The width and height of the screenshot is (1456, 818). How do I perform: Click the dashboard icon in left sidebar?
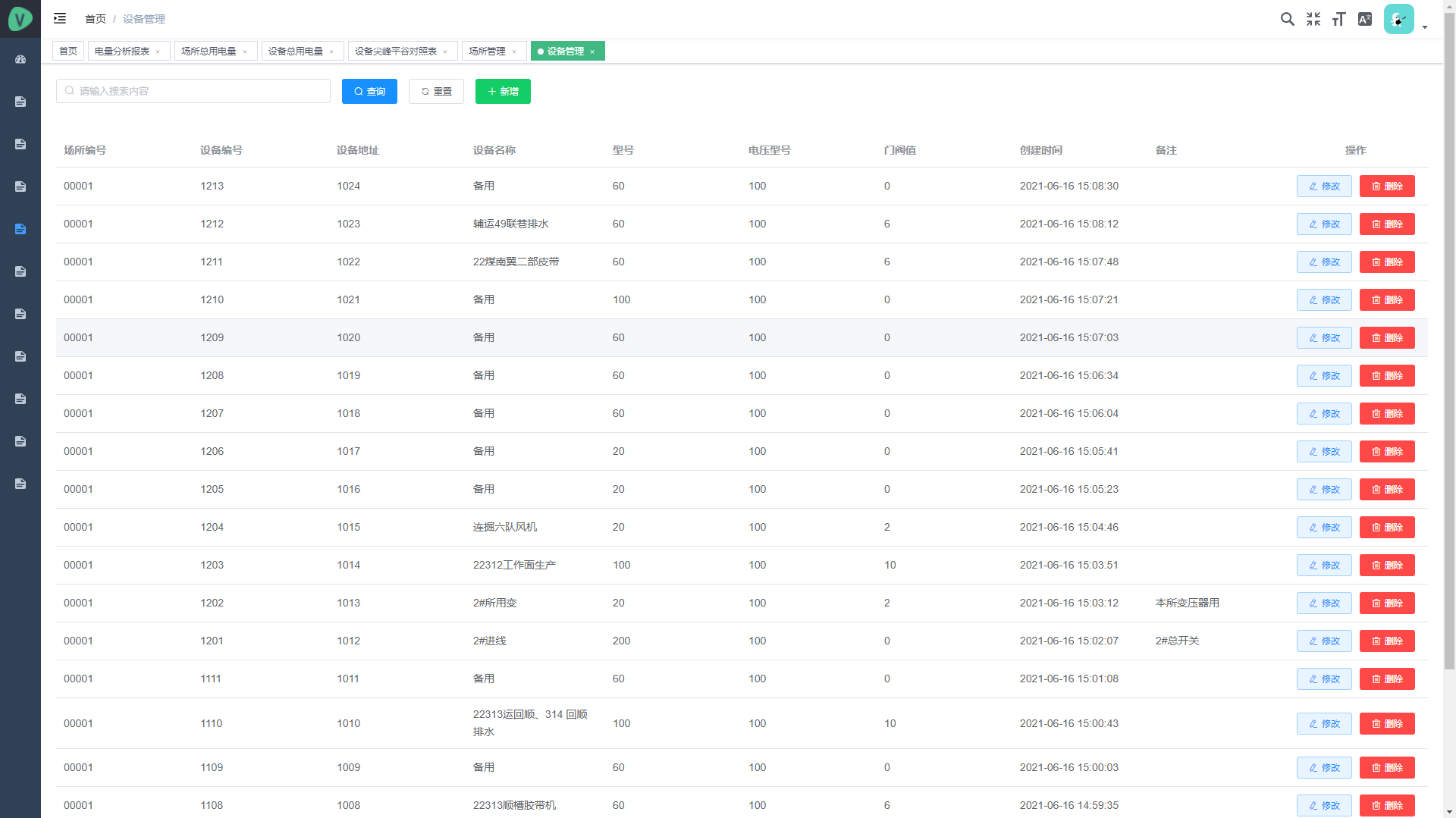pyautogui.click(x=20, y=59)
